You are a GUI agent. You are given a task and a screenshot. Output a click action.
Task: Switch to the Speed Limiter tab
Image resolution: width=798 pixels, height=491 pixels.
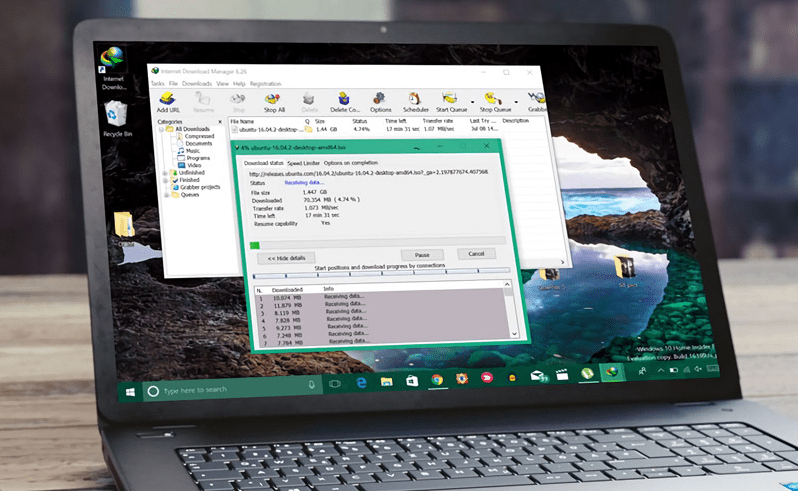(303, 162)
